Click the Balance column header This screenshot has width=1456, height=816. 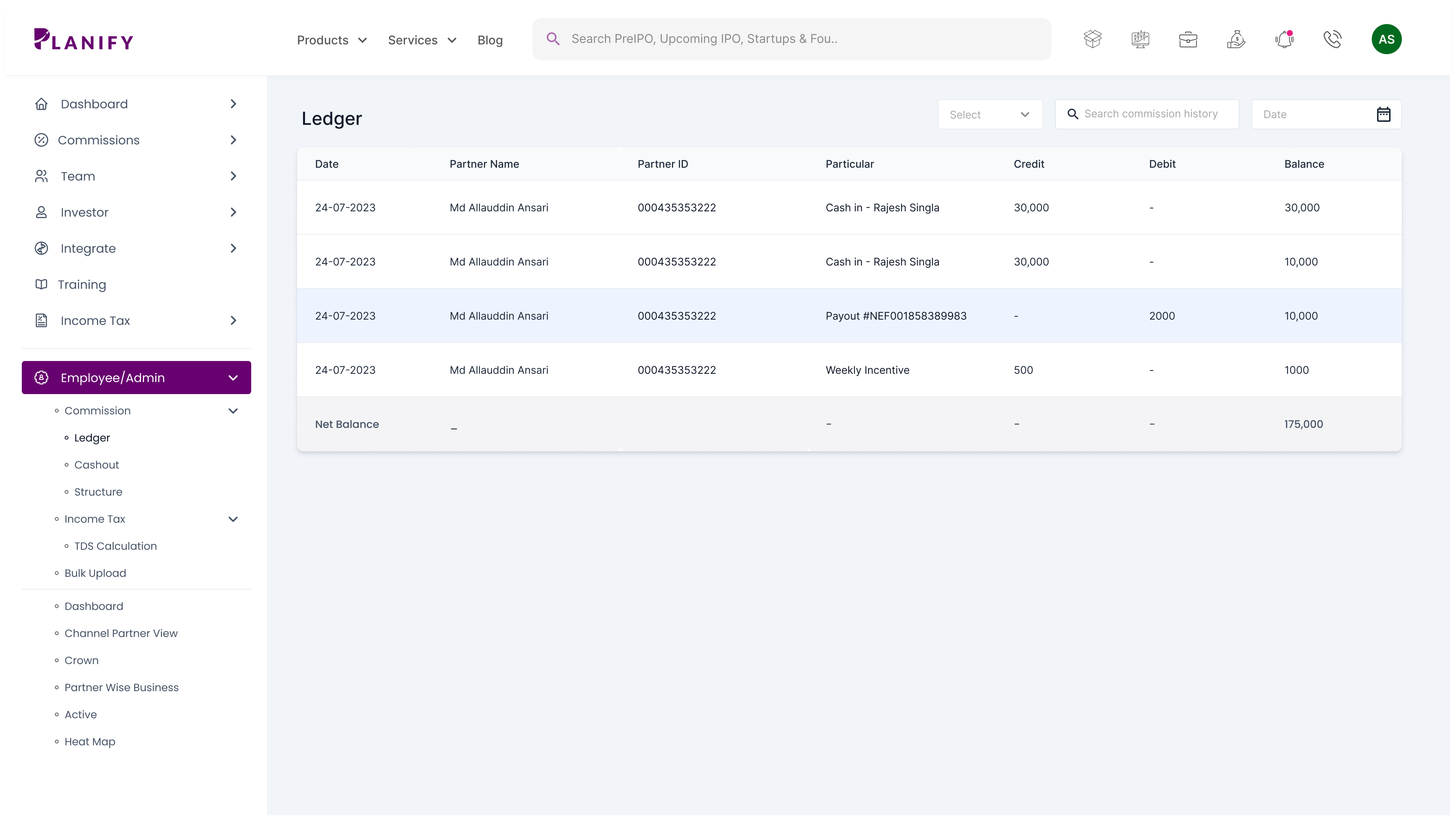click(x=1304, y=164)
